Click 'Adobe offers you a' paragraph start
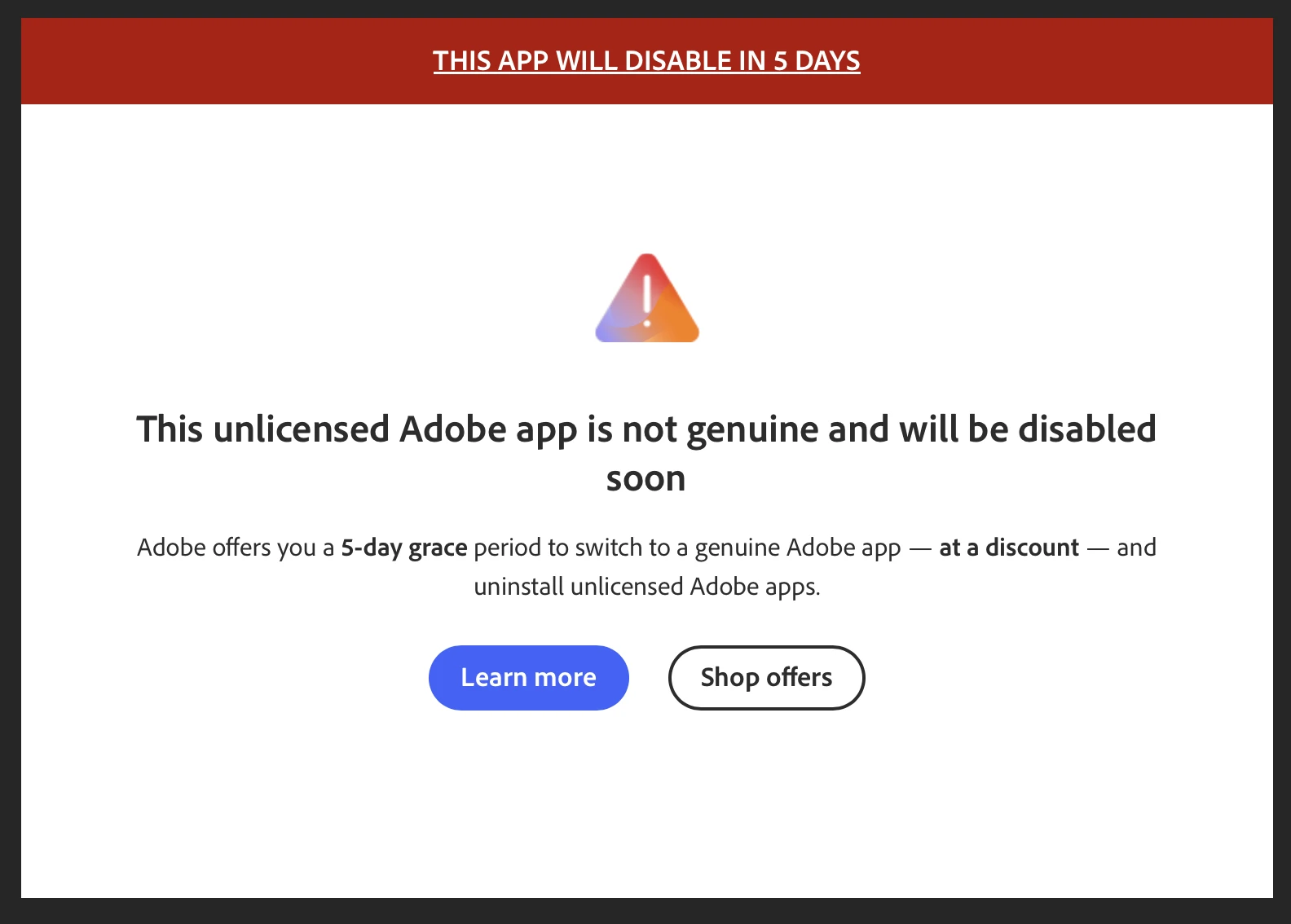This screenshot has height=924, width=1291. [236, 548]
